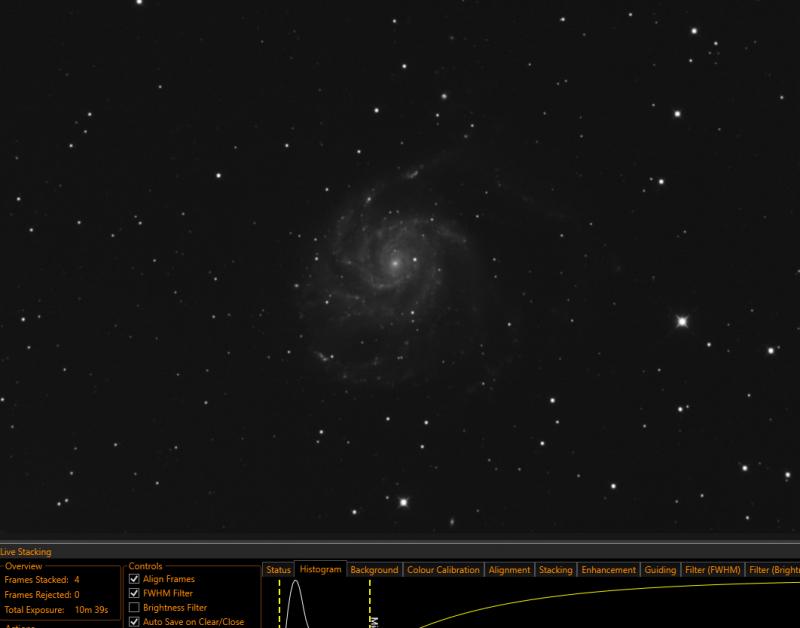This screenshot has height=628, width=800.
Task: Open the Guiding tab
Action: coord(660,570)
